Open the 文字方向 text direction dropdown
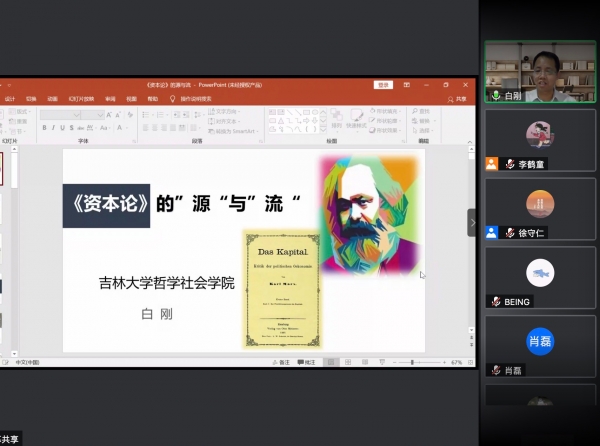This screenshot has height=446, width=600. 224,111
